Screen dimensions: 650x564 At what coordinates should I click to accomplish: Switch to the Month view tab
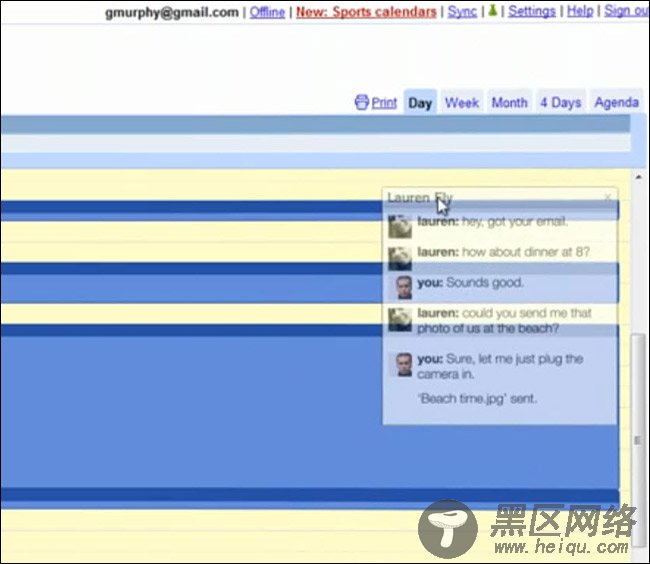[509, 102]
